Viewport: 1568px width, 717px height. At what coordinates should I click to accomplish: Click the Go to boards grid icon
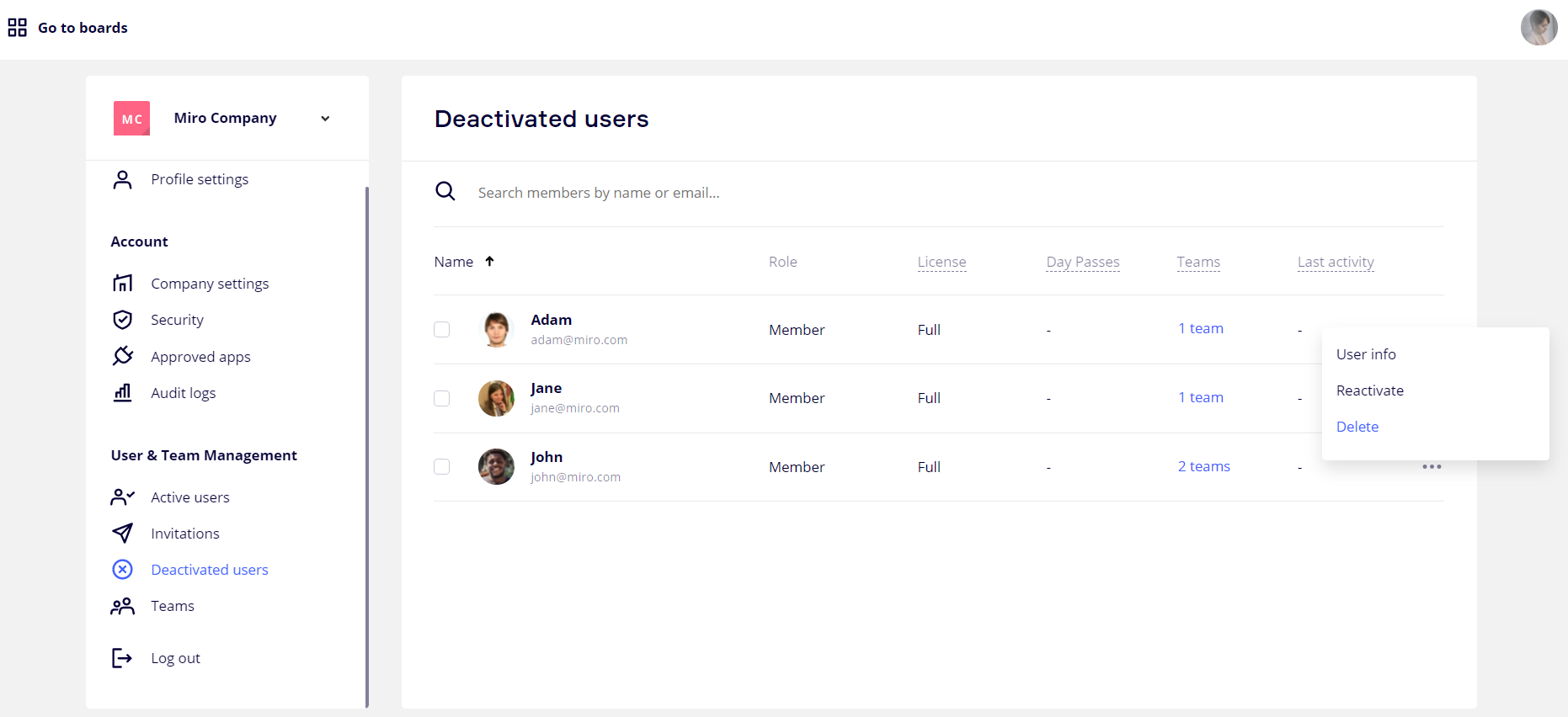point(17,28)
